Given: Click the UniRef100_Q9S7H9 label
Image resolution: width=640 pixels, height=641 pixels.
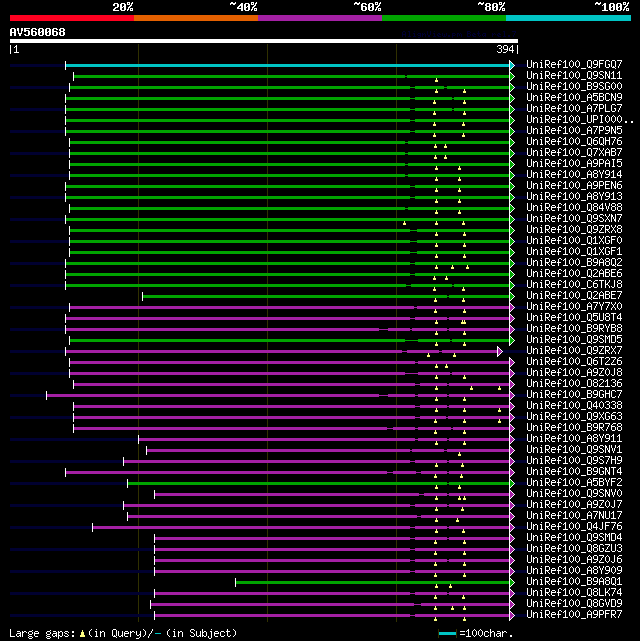Looking at the screenshot, I should point(574,460).
